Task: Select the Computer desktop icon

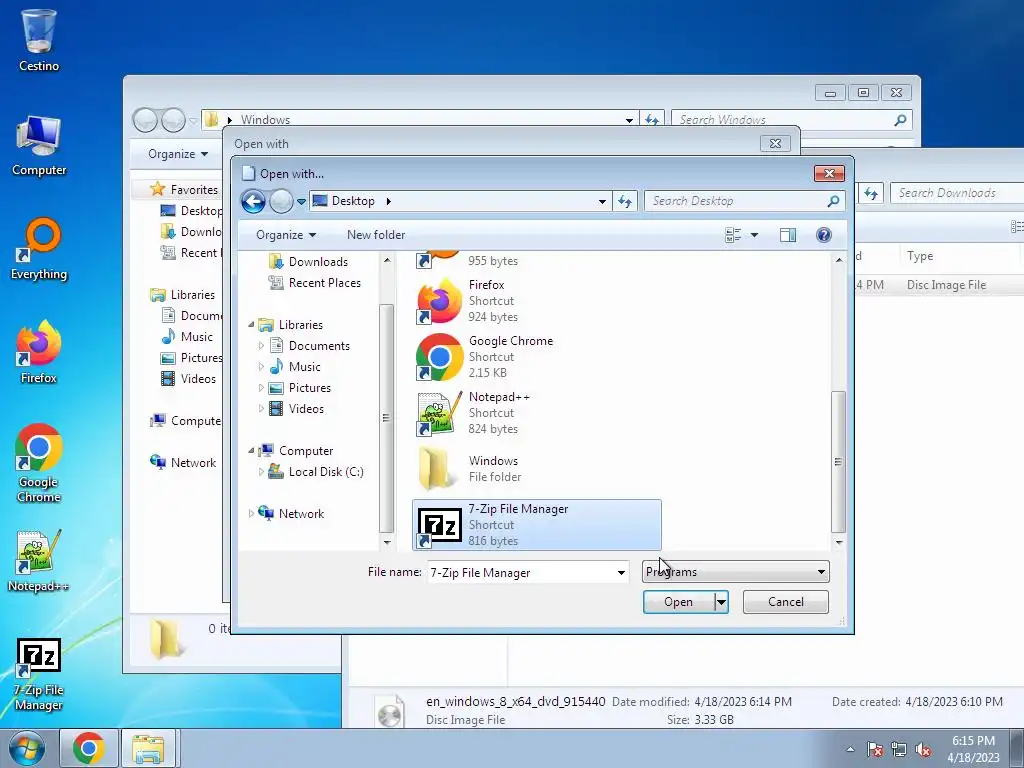Action: click(39, 145)
